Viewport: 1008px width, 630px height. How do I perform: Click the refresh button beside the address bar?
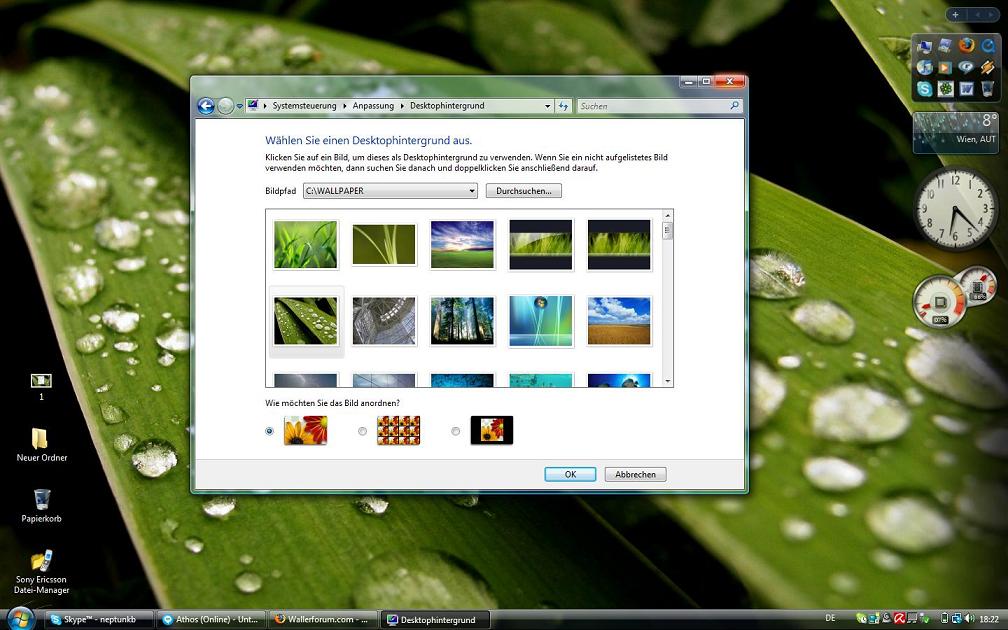pyautogui.click(x=564, y=106)
